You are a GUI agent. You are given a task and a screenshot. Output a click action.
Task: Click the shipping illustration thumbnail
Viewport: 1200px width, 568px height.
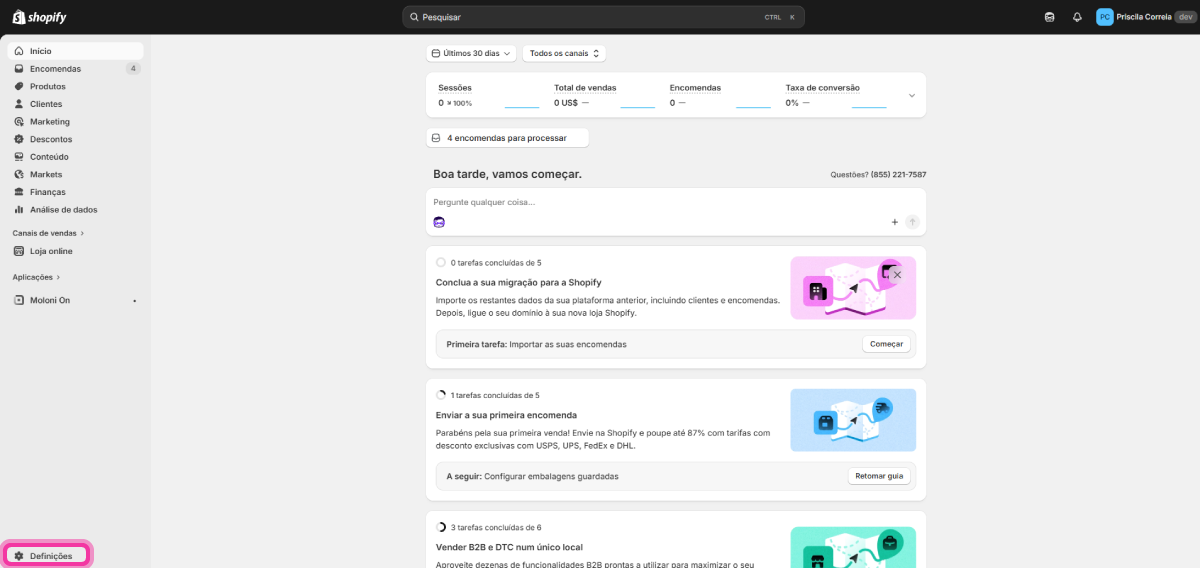tap(853, 420)
